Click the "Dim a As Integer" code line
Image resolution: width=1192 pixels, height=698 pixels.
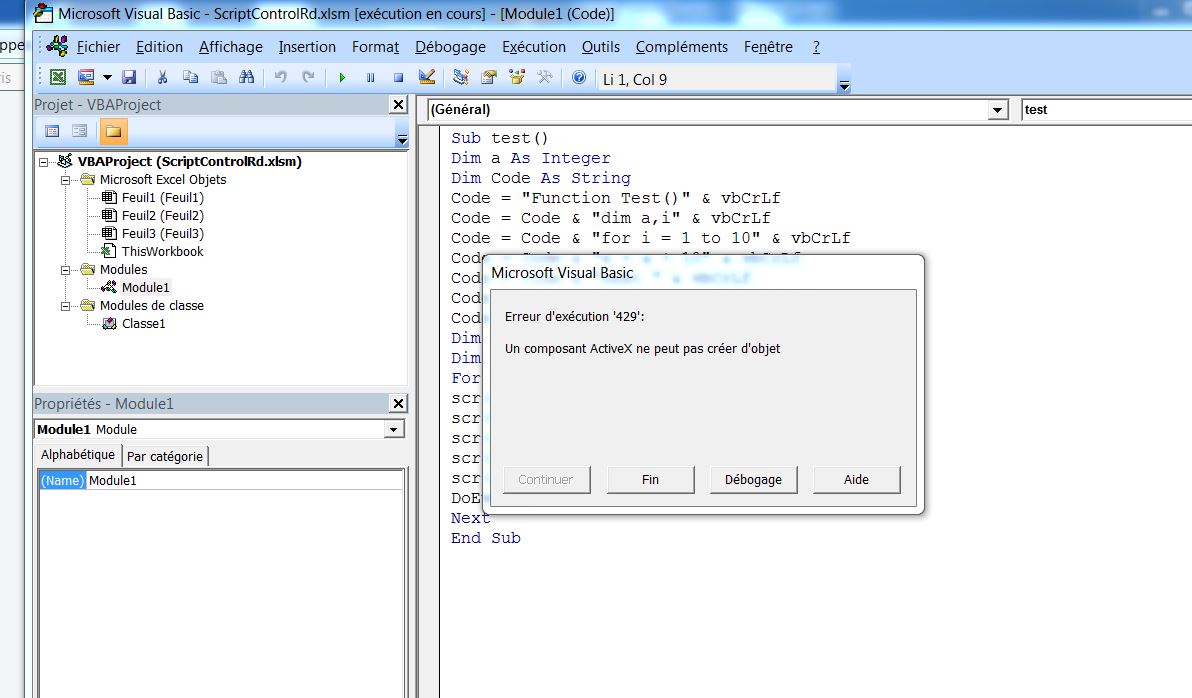tap(531, 158)
